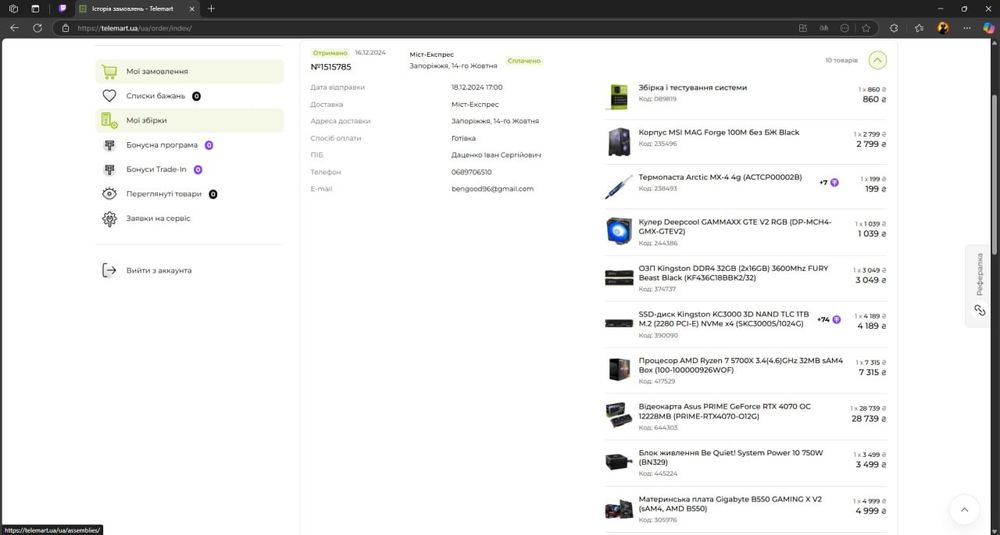The height and width of the screenshot is (535, 1000).
Task: Open Материнська плата Gigabyte B550 product
Action: pos(730,504)
